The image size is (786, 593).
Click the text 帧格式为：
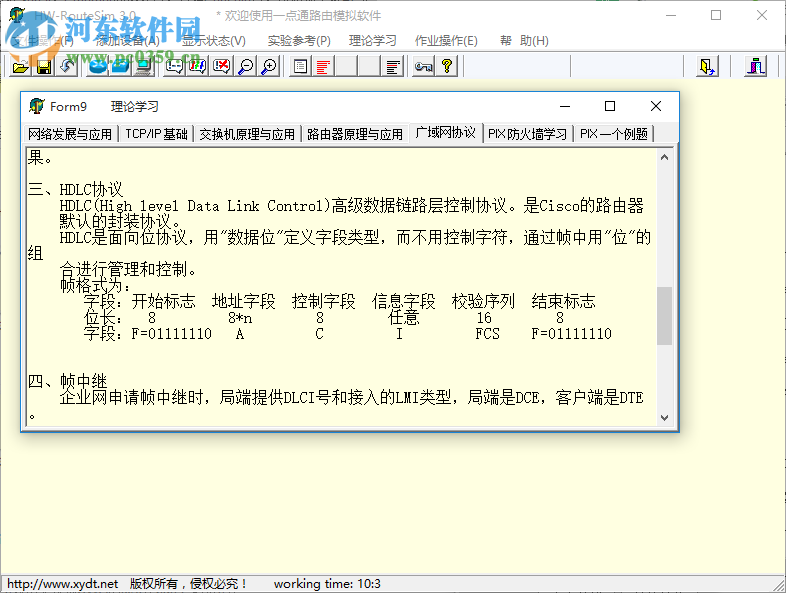point(95,285)
